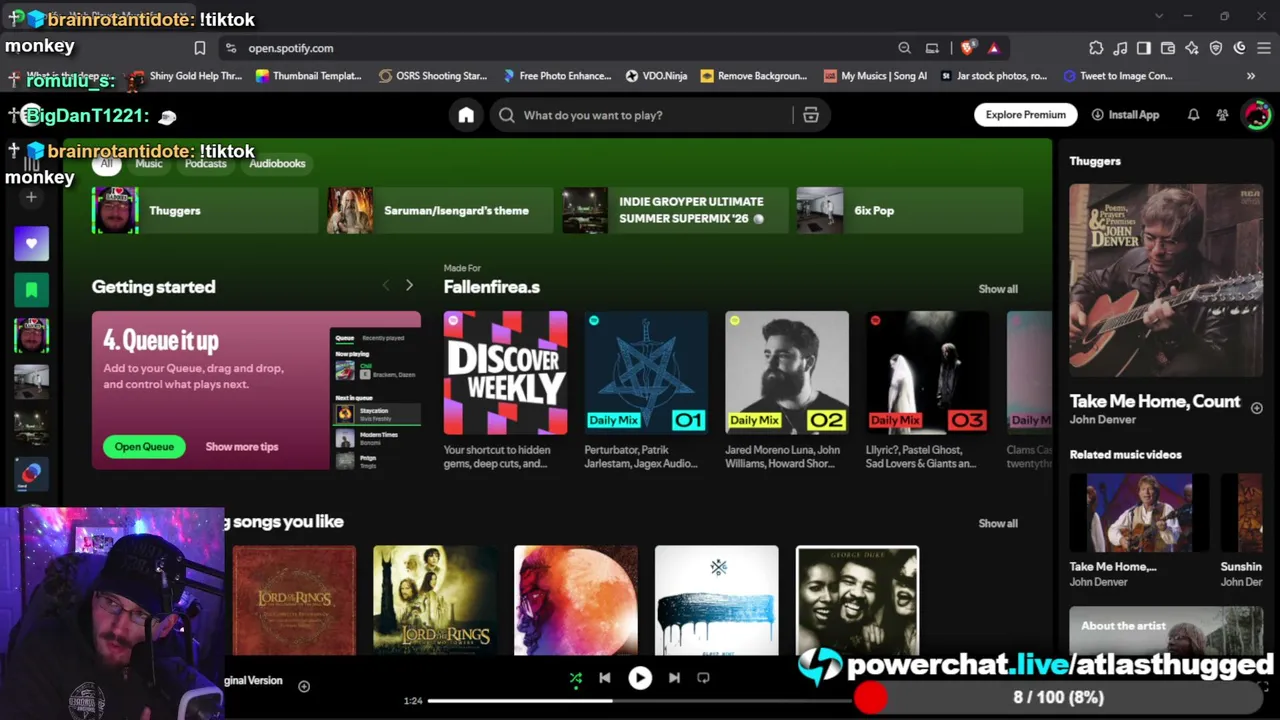The image size is (1280, 720).
Task: Add Take Me Home to Liked Songs
Action: (x=1256, y=408)
